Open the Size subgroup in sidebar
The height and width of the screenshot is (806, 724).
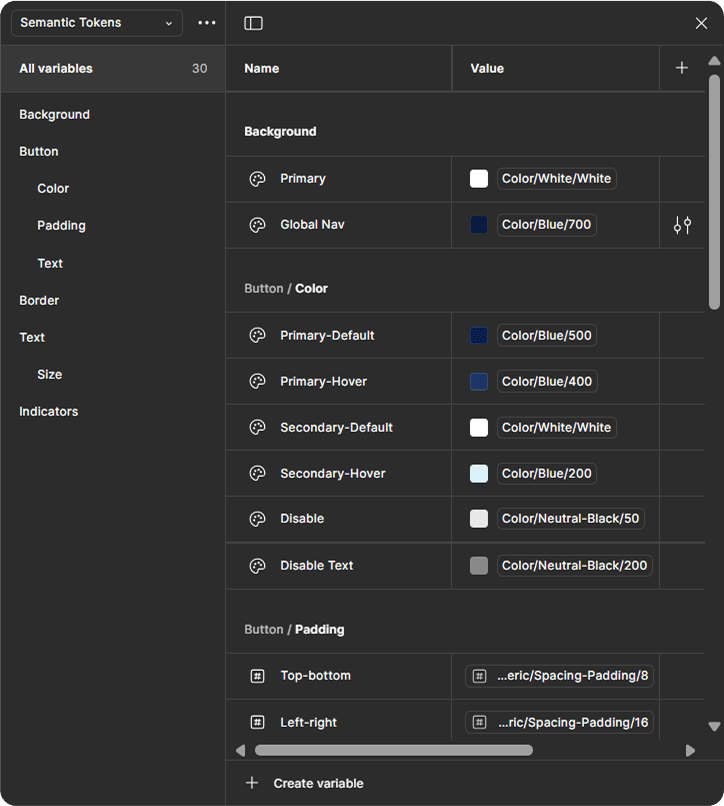click(x=49, y=374)
